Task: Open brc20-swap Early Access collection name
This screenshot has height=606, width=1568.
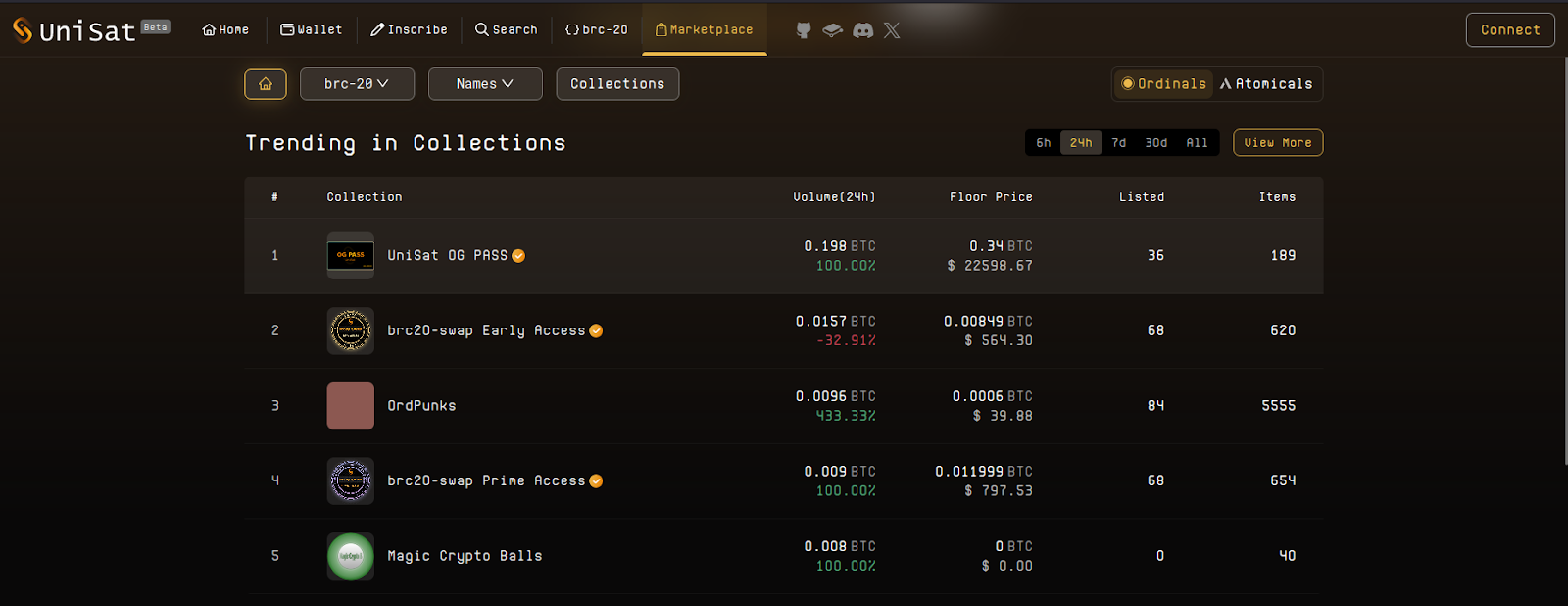Action: [486, 331]
